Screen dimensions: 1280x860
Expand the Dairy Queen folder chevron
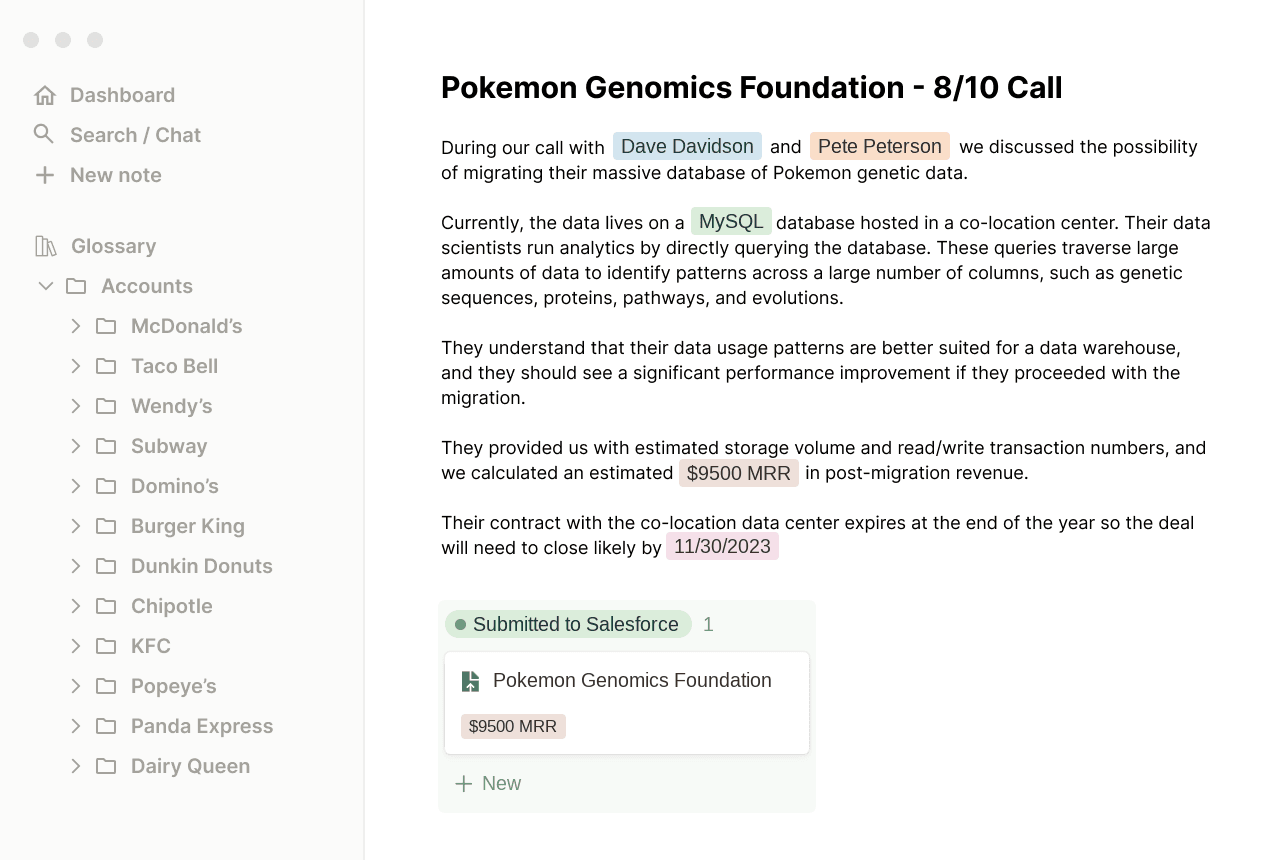pos(76,766)
